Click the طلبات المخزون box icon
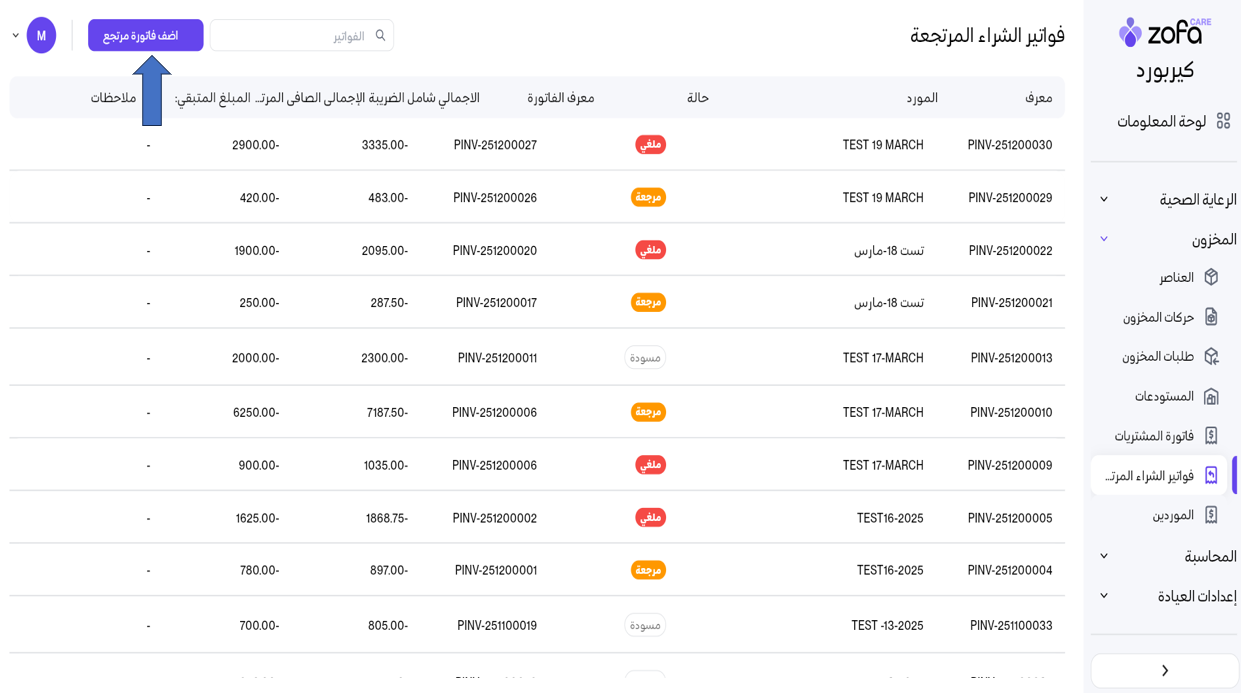The image size is (1241, 693). pos(1211,357)
